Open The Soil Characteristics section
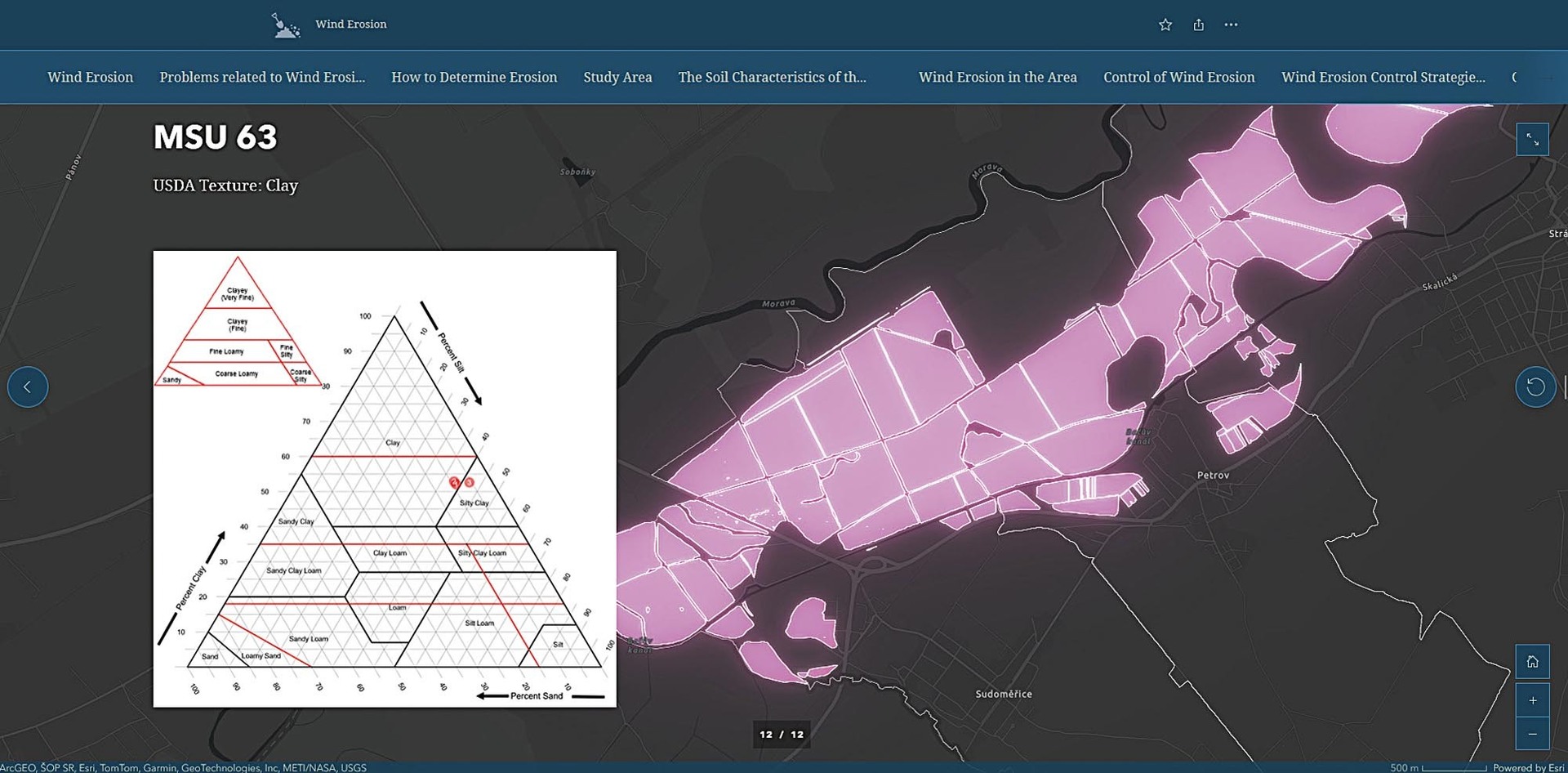Screen dimensions: 1568x773 [772, 77]
